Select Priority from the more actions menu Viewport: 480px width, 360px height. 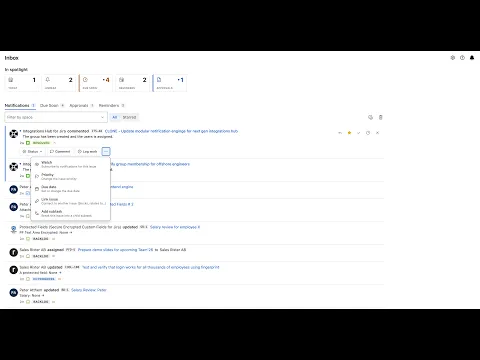[x=70, y=177]
